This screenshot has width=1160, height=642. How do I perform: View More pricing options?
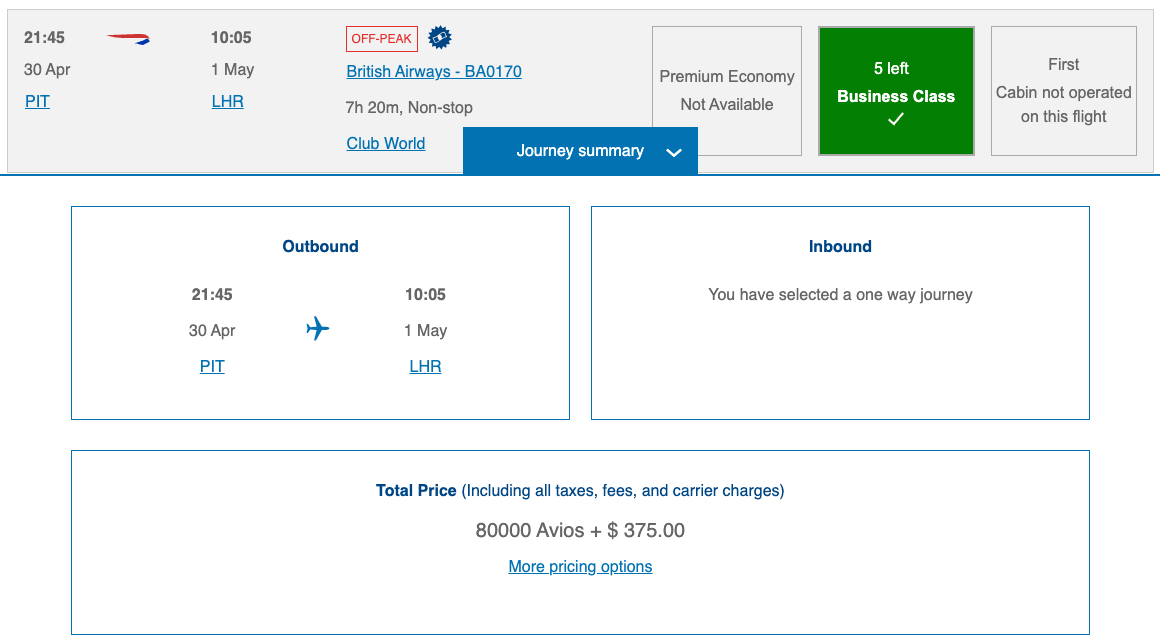tap(580, 566)
